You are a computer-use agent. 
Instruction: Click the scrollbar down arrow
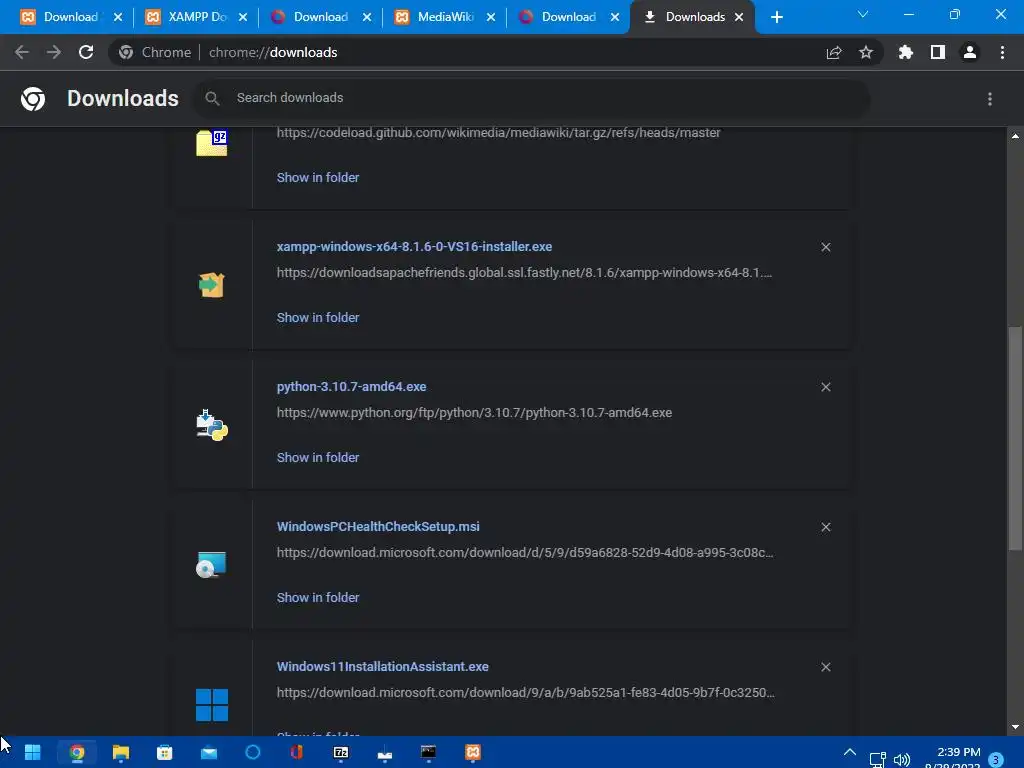1015,727
